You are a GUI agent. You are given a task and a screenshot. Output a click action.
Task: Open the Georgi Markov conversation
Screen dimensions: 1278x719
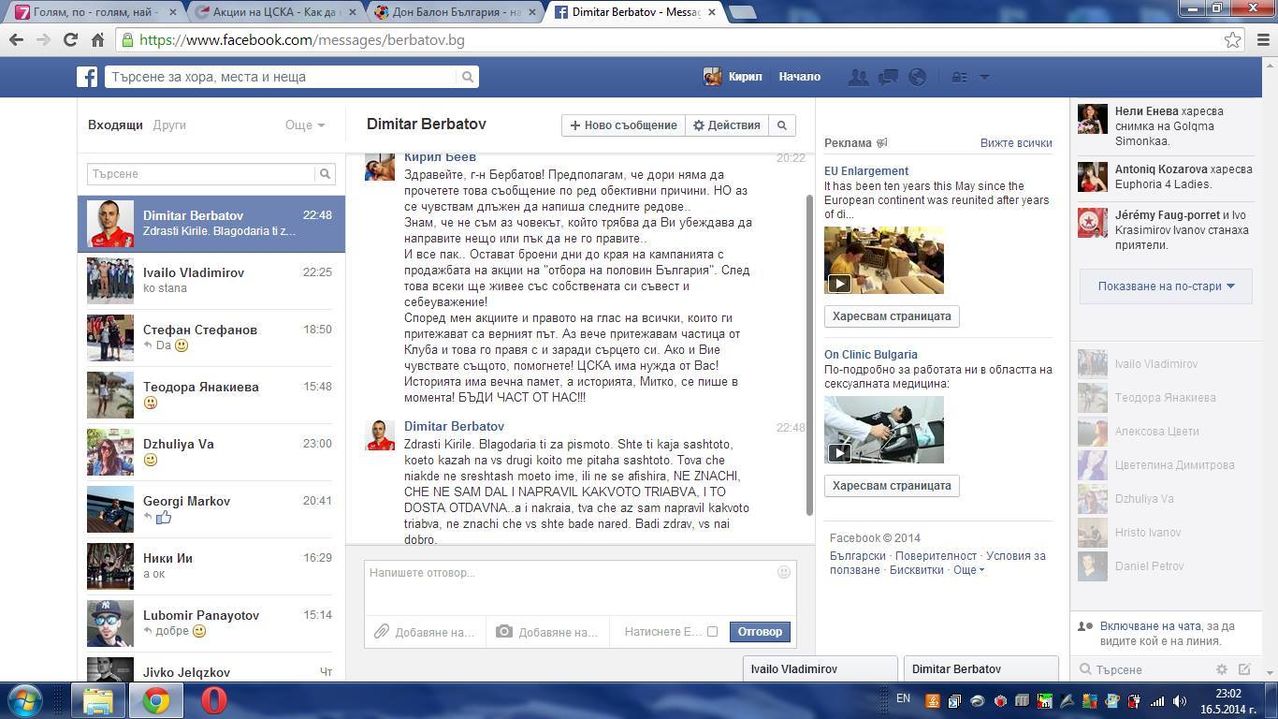[x=211, y=509]
